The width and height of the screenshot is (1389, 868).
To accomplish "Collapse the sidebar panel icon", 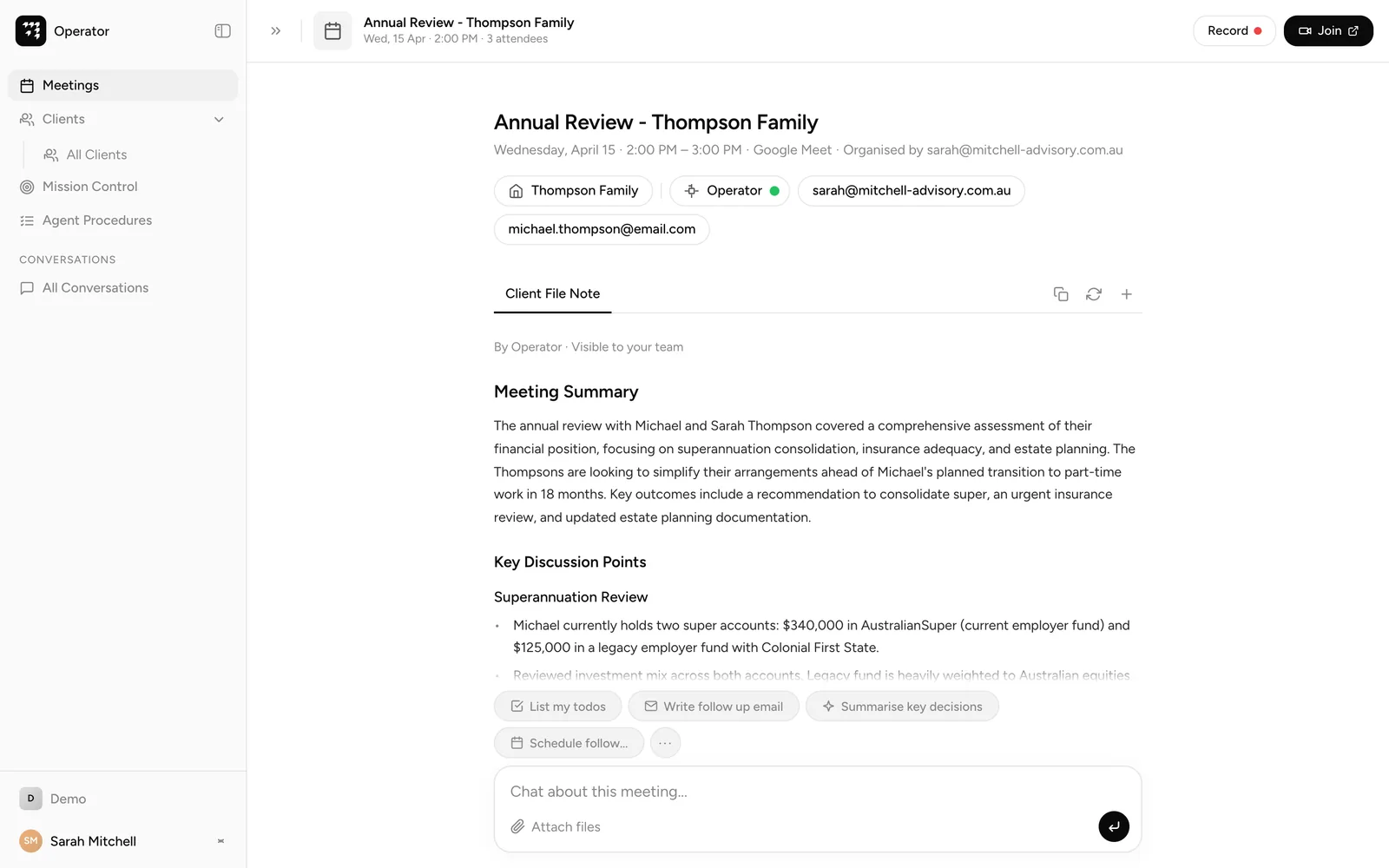I will (222, 31).
